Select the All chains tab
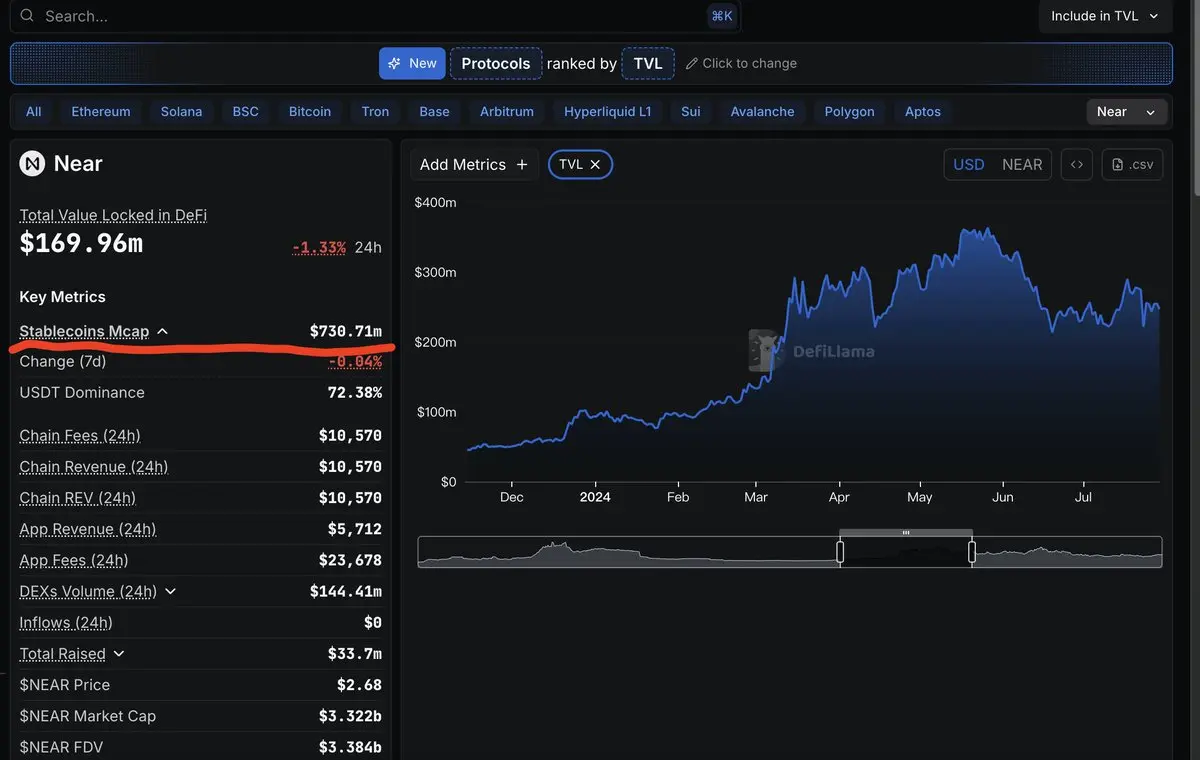Screen dimensions: 1200x760 tap(34, 111)
